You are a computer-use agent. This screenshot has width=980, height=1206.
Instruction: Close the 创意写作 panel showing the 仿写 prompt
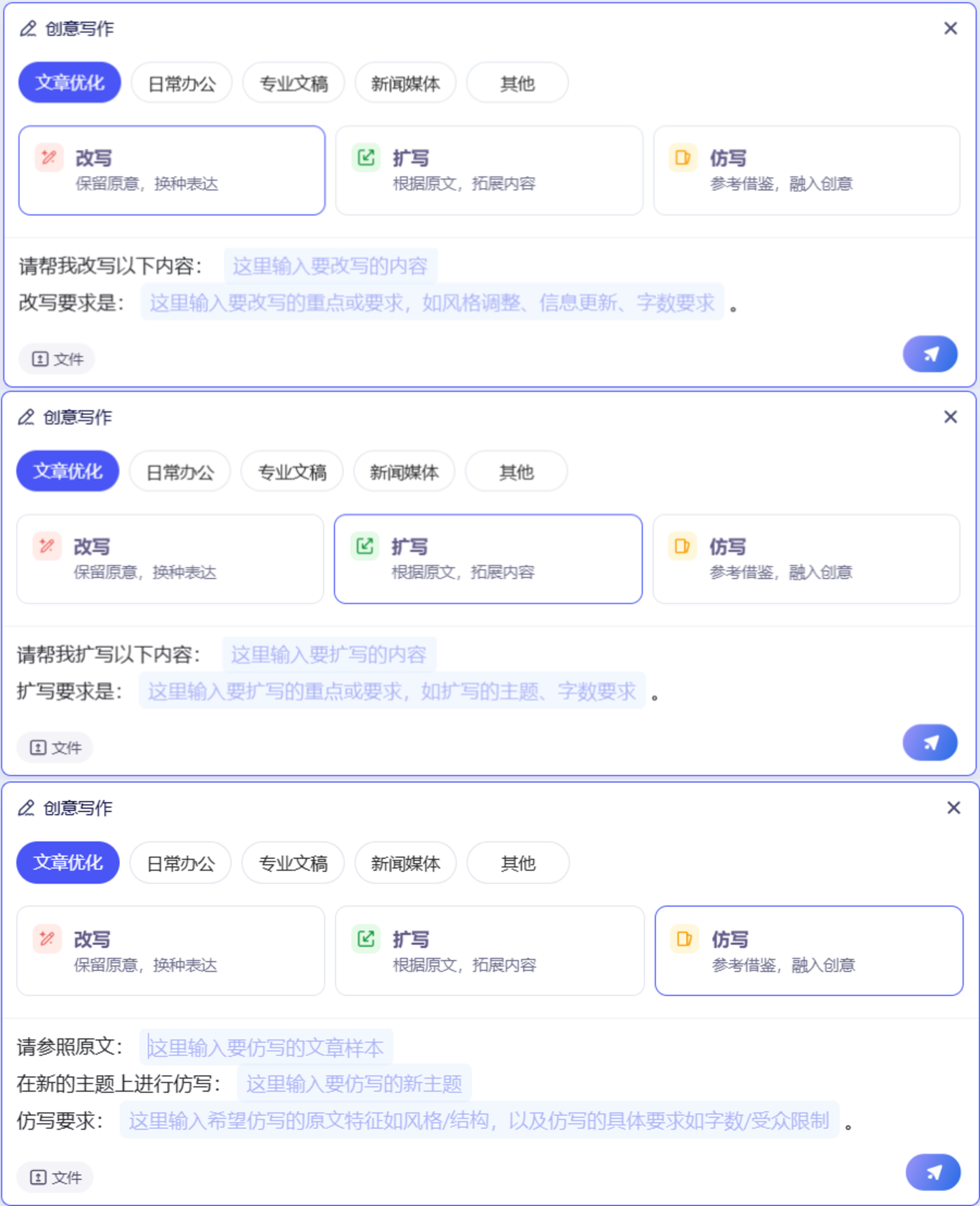[x=953, y=808]
